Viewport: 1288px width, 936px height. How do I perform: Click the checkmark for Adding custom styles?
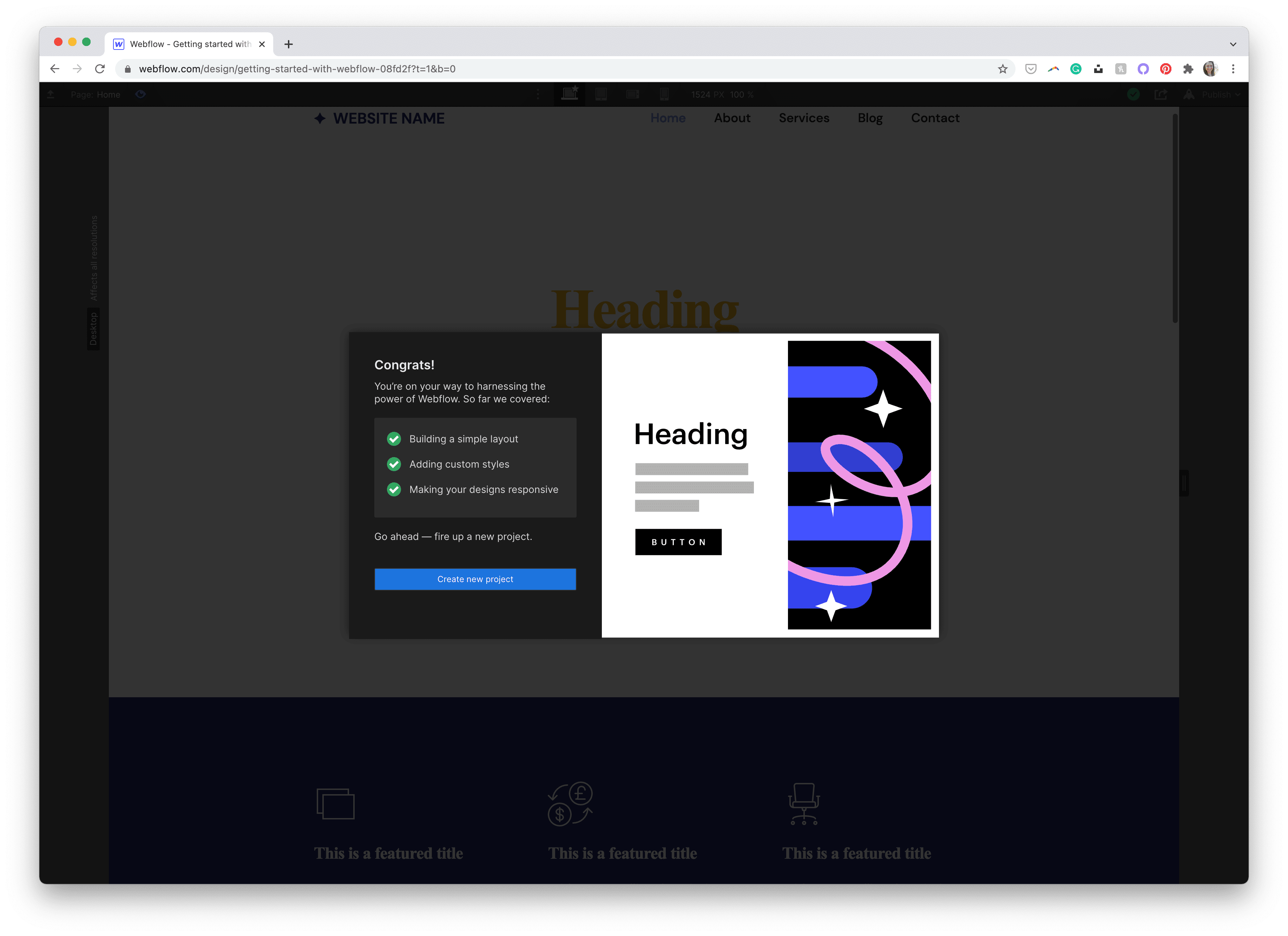click(x=394, y=464)
